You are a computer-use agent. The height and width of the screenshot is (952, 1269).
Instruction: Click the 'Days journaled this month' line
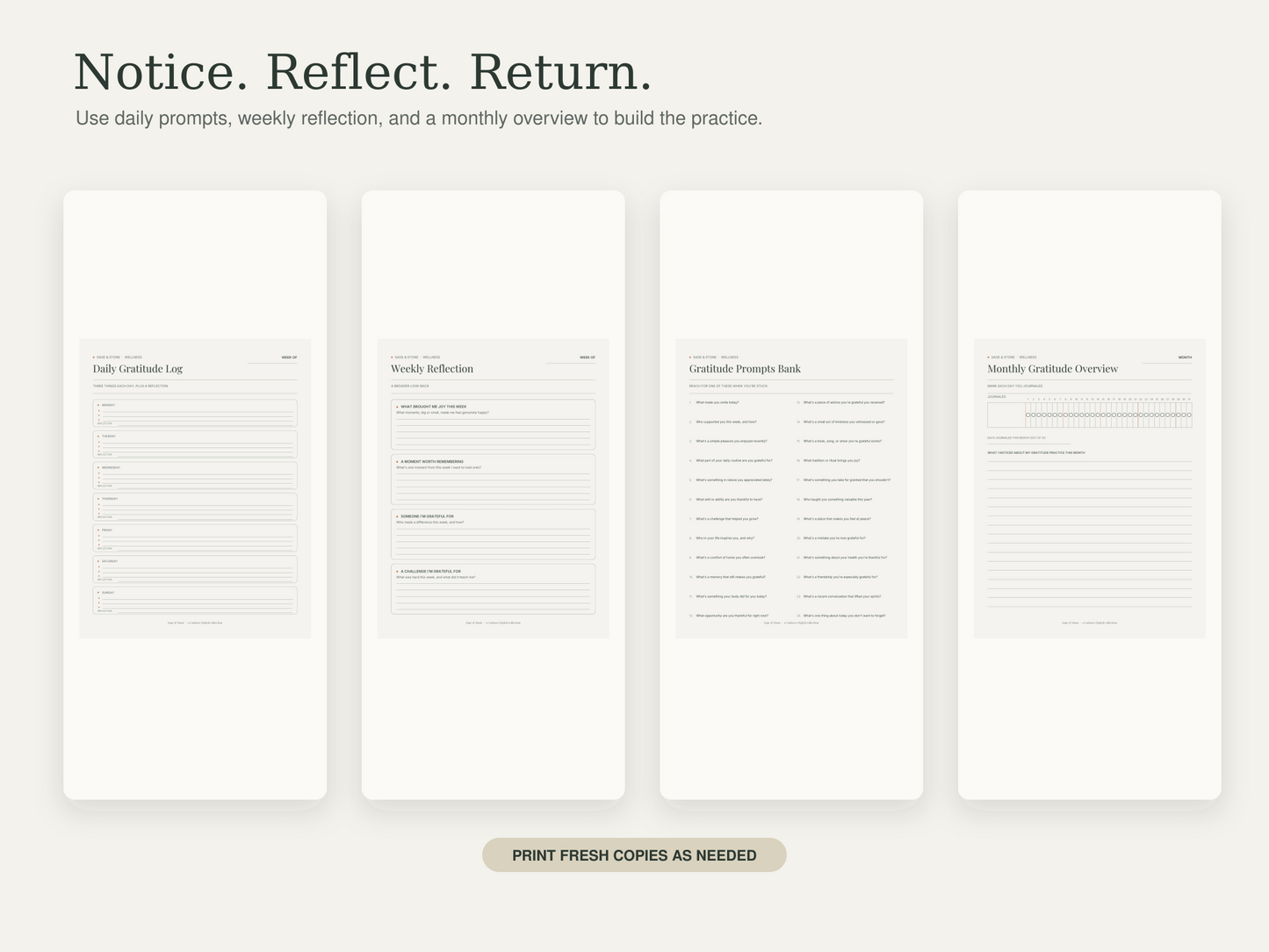pyautogui.click(x=1029, y=438)
